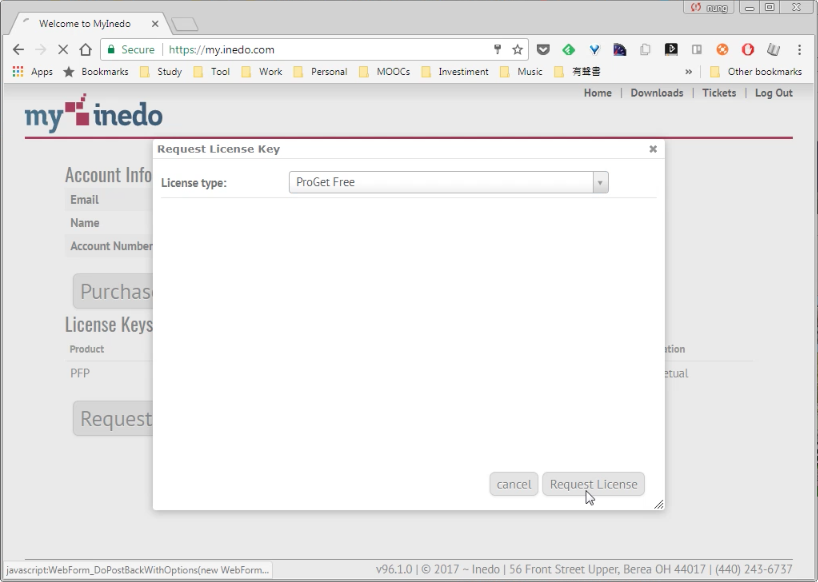Bookmark this page with star icon
This screenshot has height=582, width=818.
(517, 50)
